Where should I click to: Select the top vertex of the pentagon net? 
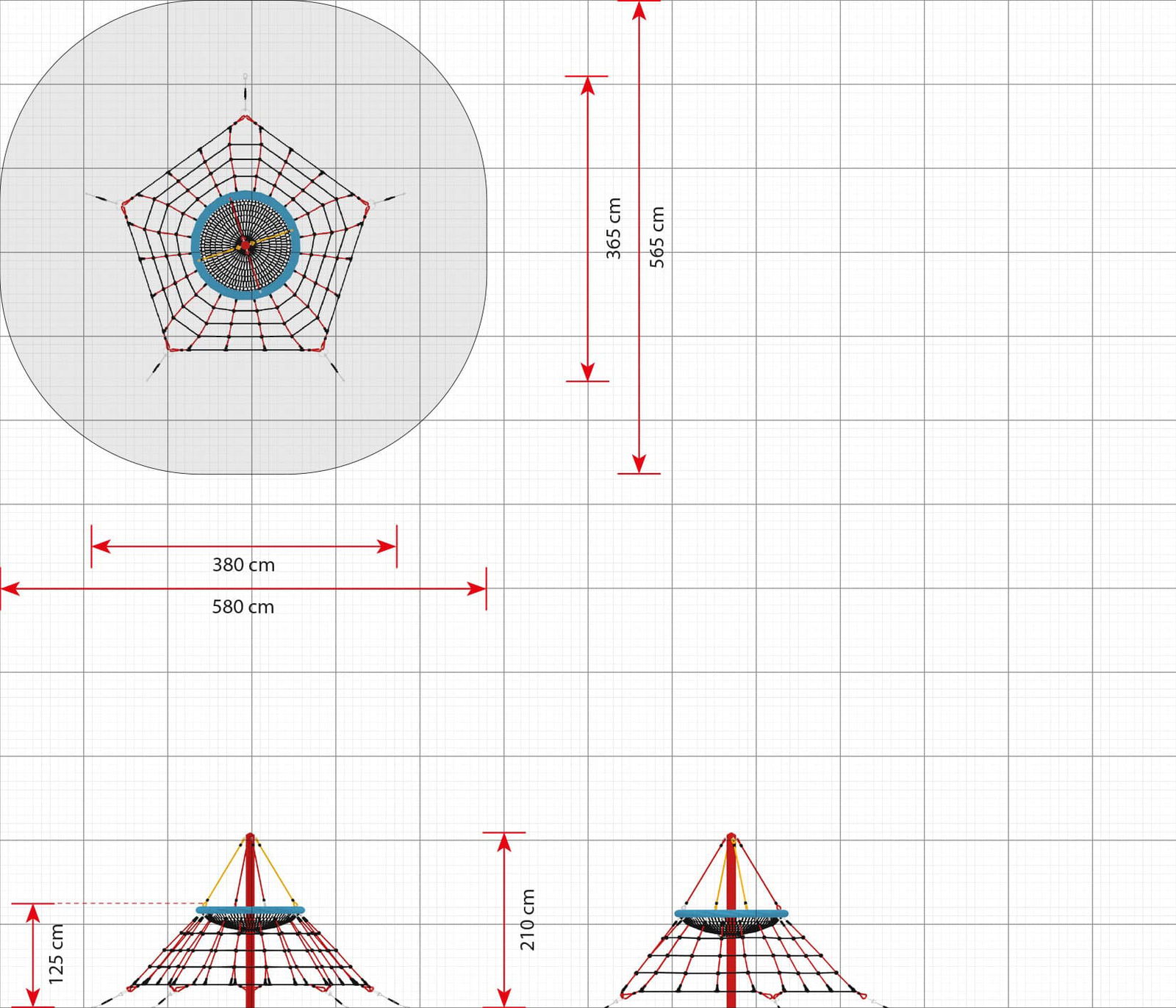tap(245, 118)
